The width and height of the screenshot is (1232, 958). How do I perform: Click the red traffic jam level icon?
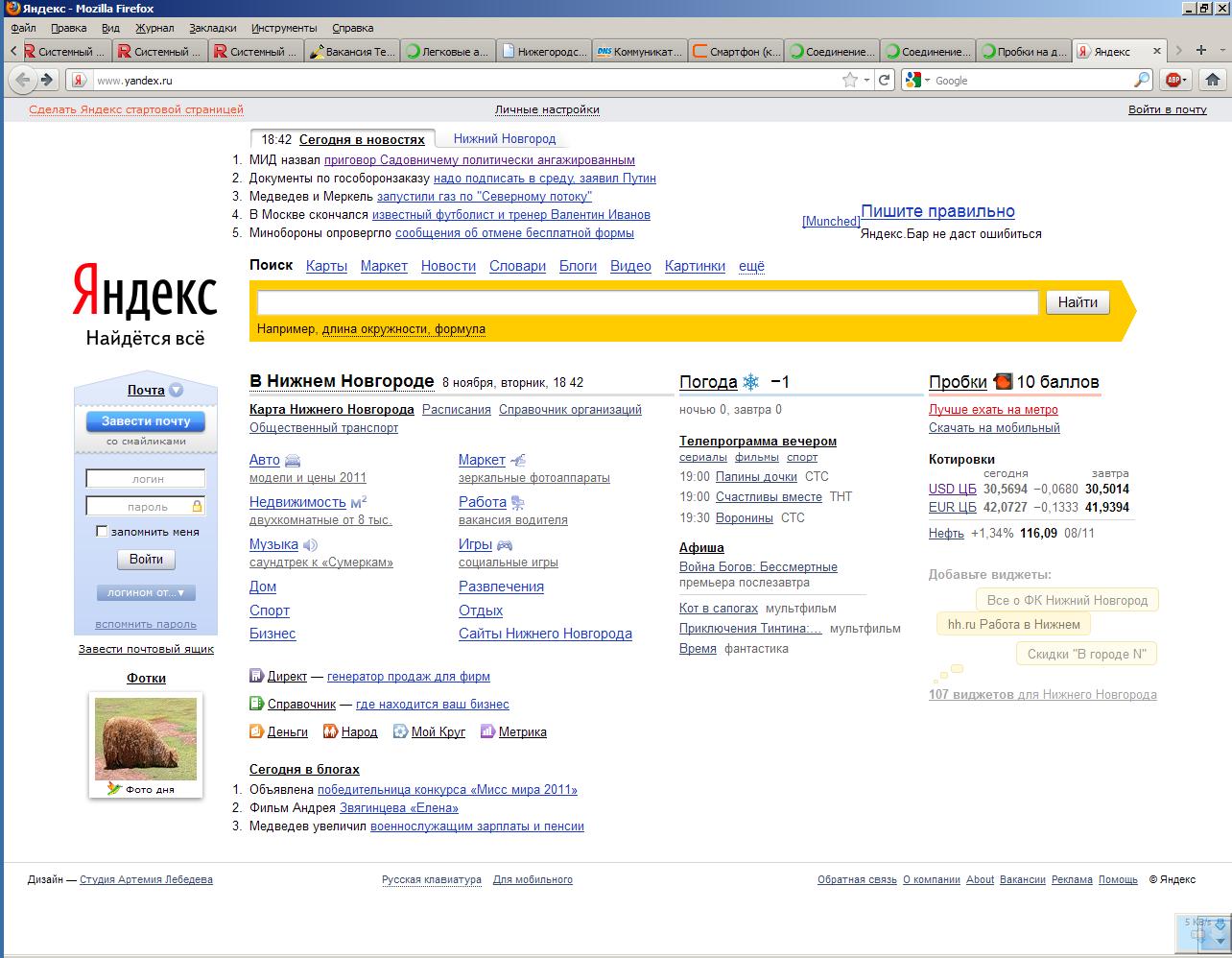[x=1002, y=381]
